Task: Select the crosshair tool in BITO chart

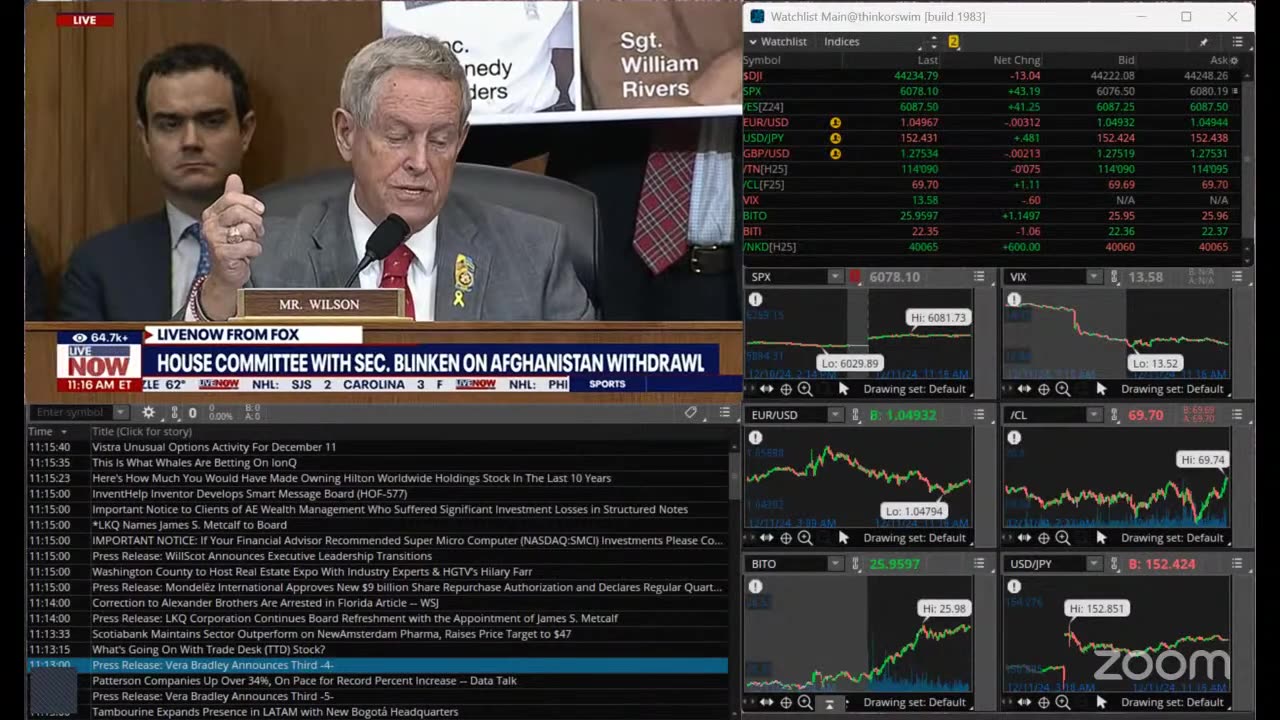Action: tap(786, 702)
